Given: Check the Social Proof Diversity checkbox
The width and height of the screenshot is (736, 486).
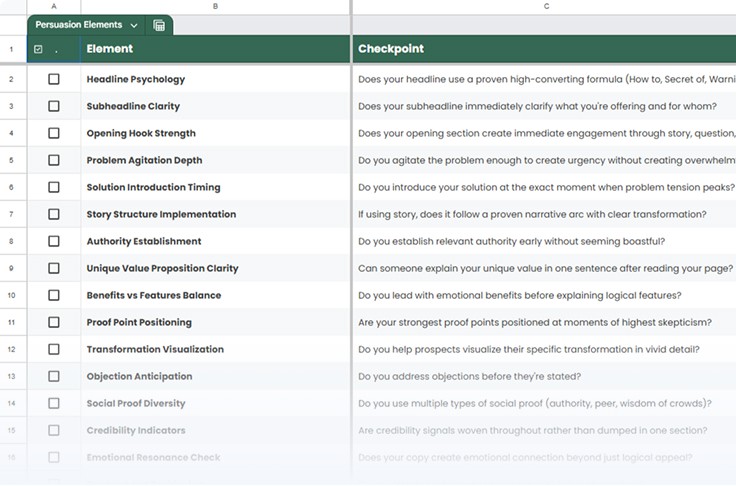Looking at the screenshot, I should [x=54, y=403].
